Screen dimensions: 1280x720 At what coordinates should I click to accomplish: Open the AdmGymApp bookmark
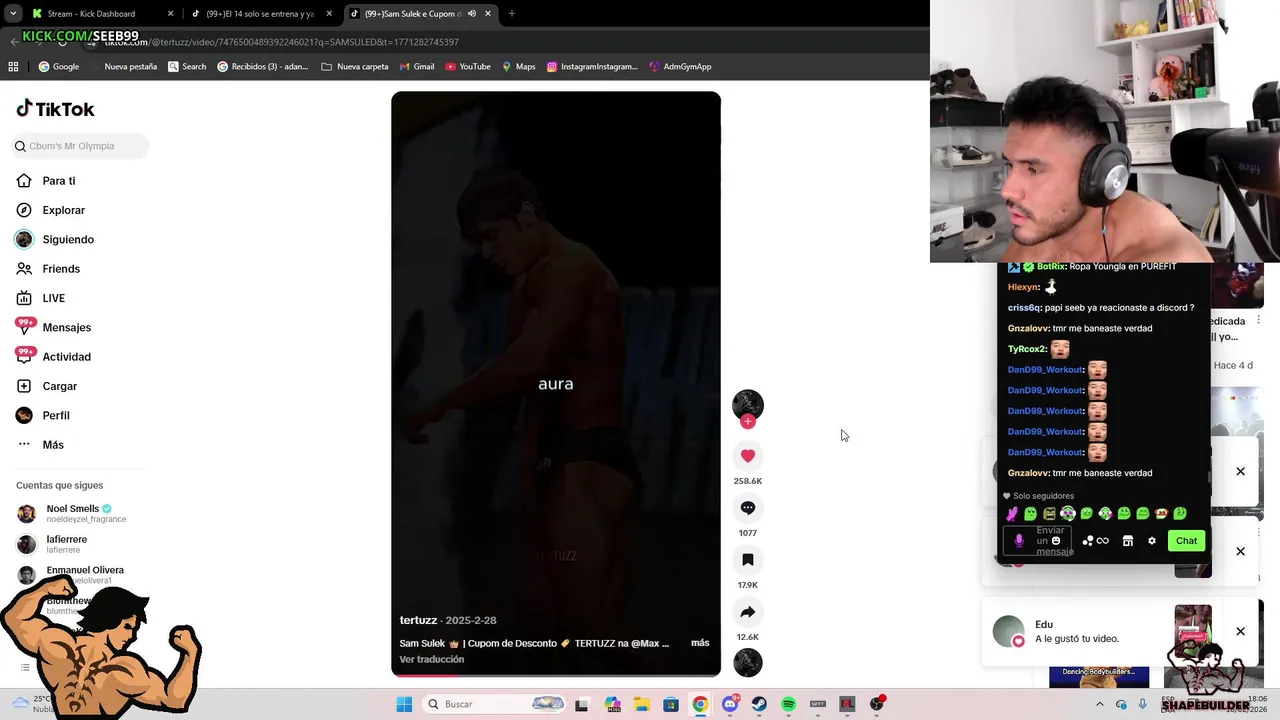[680, 67]
